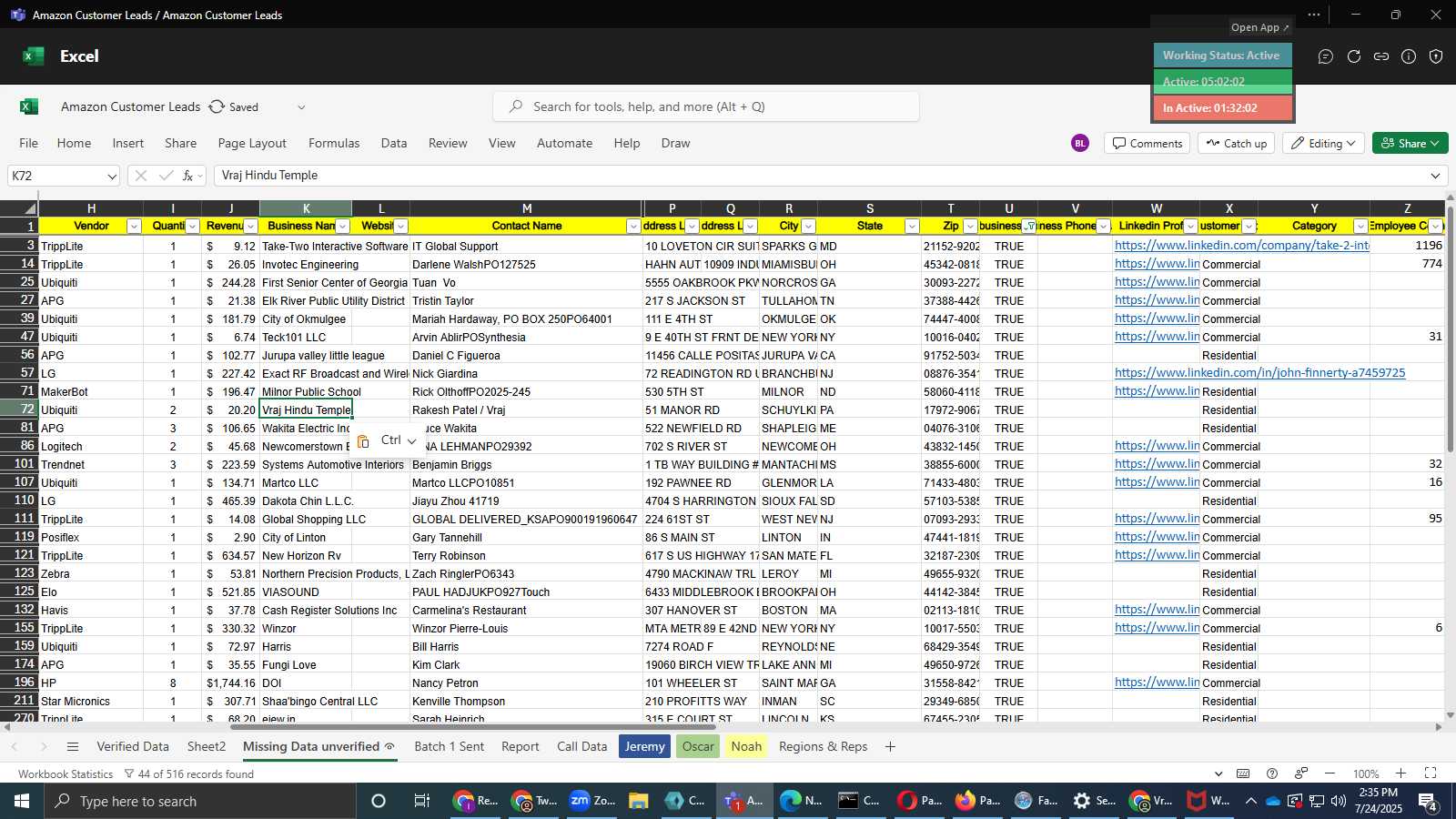
Task: Open the Category column filter dropdown
Action: (1360, 227)
